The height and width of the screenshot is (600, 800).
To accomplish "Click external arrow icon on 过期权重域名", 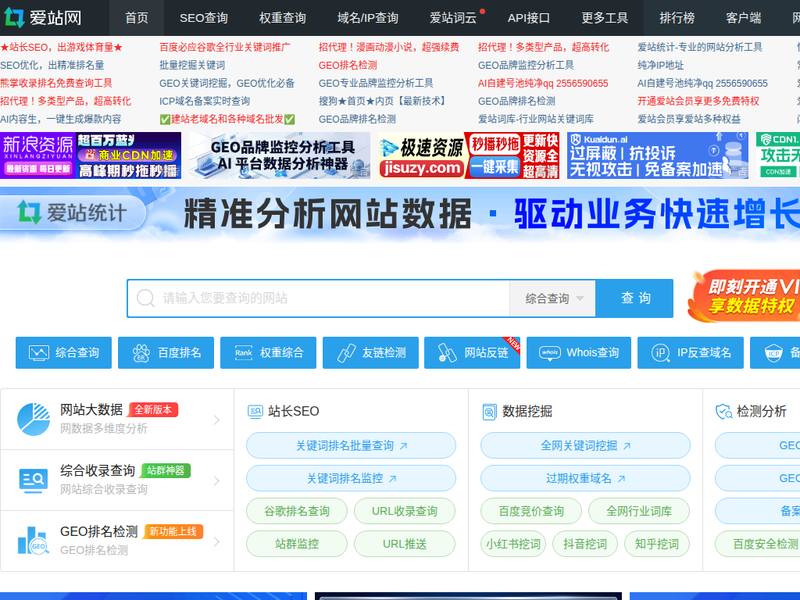I will [621, 479].
